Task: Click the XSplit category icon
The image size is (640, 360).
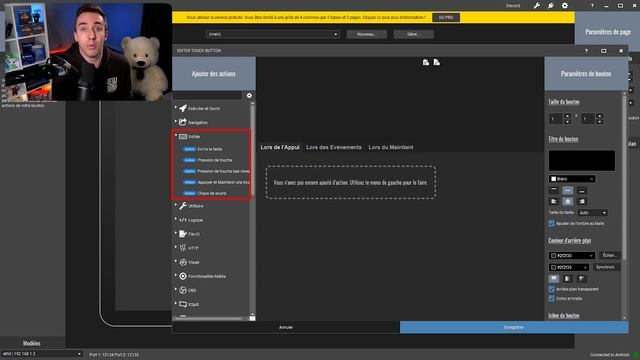Action: coord(183,304)
